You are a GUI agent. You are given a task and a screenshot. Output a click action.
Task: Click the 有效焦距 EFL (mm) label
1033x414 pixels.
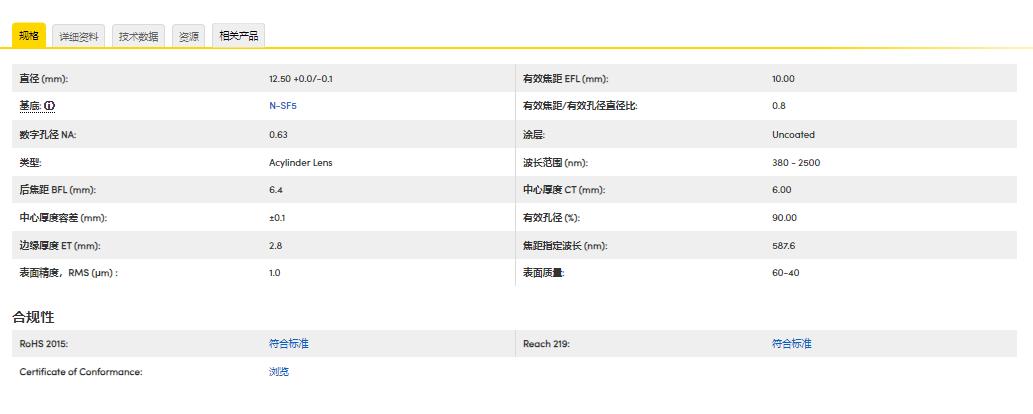(x=565, y=78)
